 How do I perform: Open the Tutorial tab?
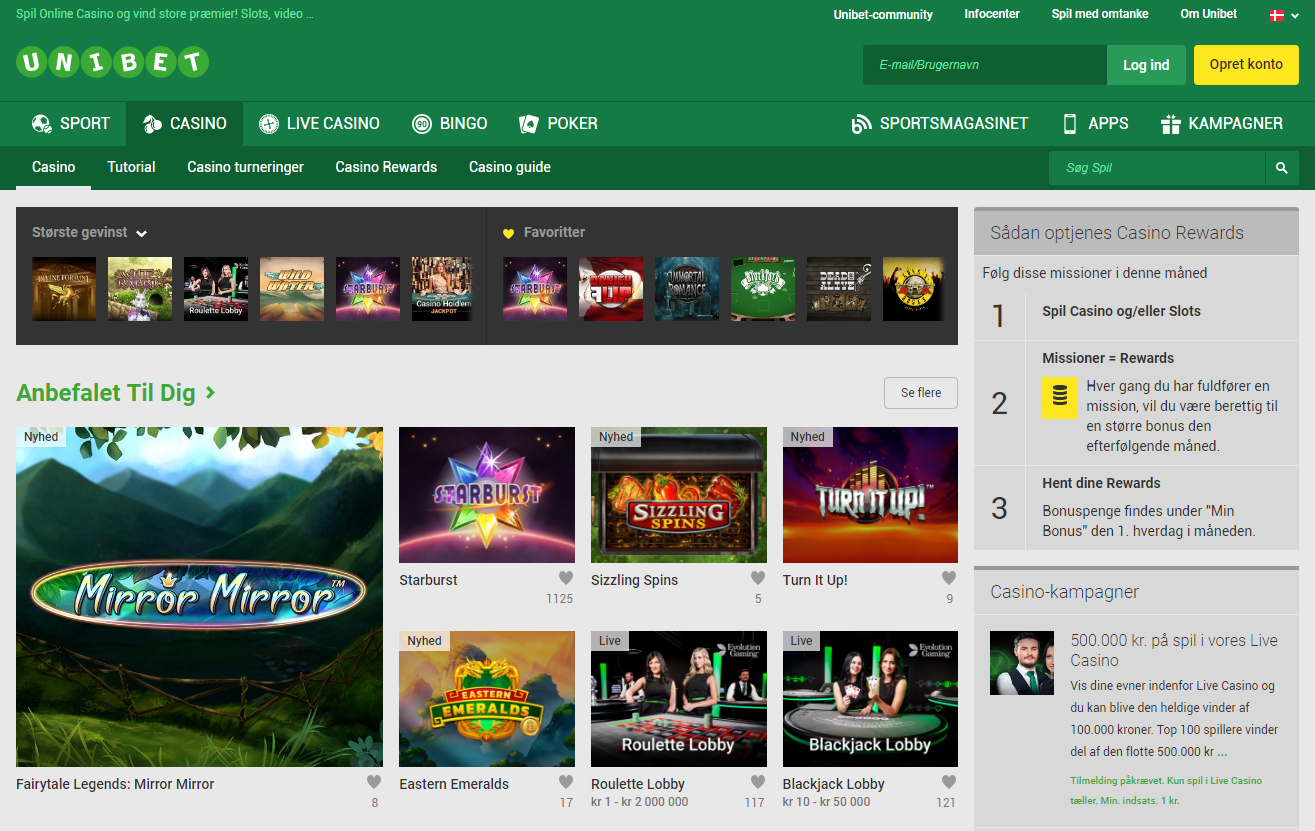point(130,167)
